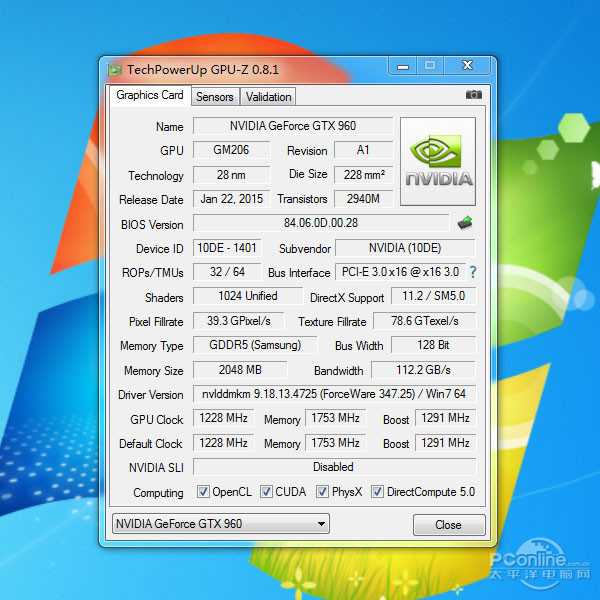This screenshot has width=600, height=600.
Task: Open the NVIDIA GeForce GTX 960 dropdown
Action: tap(221, 524)
